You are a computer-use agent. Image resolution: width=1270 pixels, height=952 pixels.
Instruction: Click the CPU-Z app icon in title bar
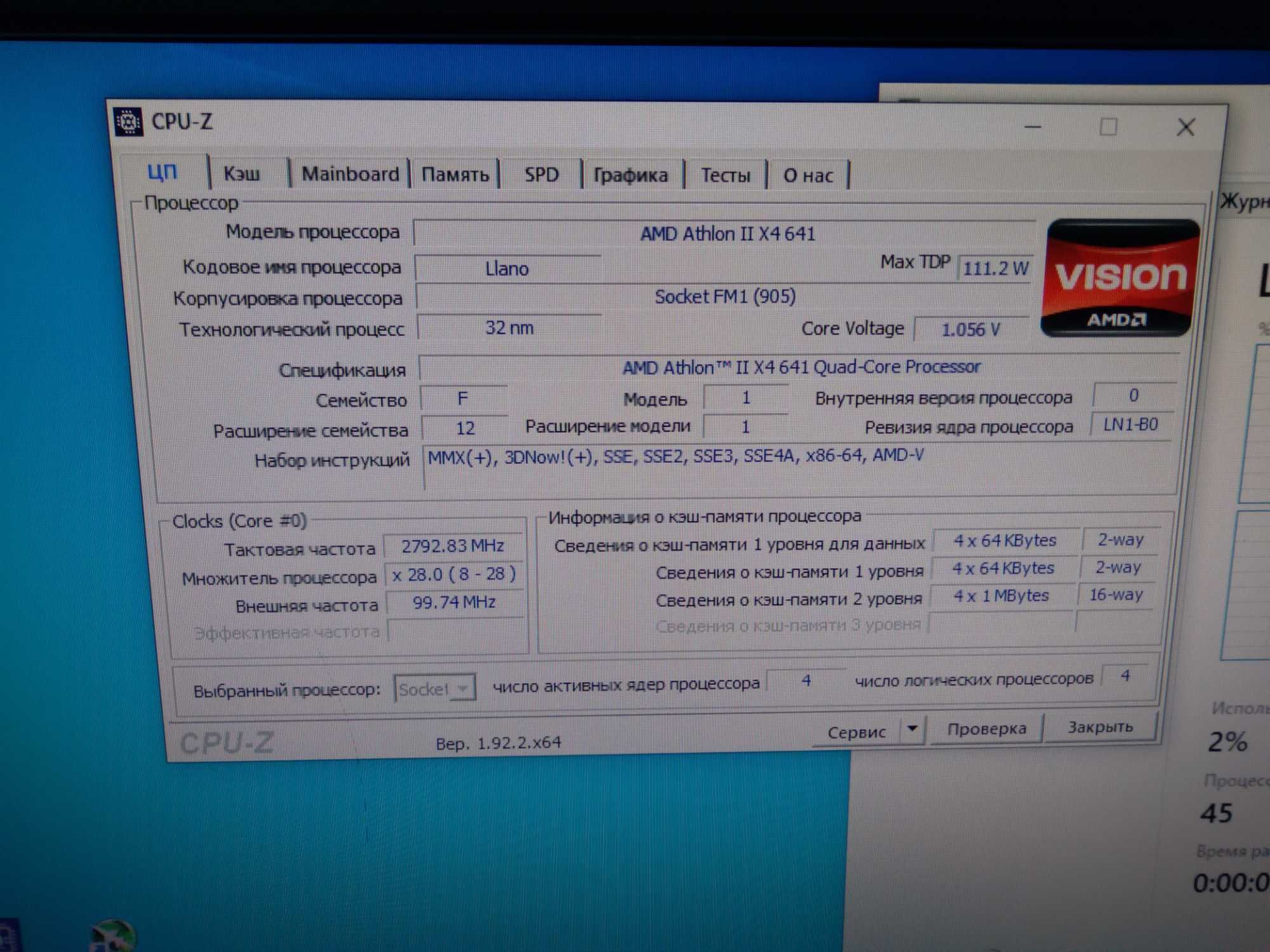(128, 122)
